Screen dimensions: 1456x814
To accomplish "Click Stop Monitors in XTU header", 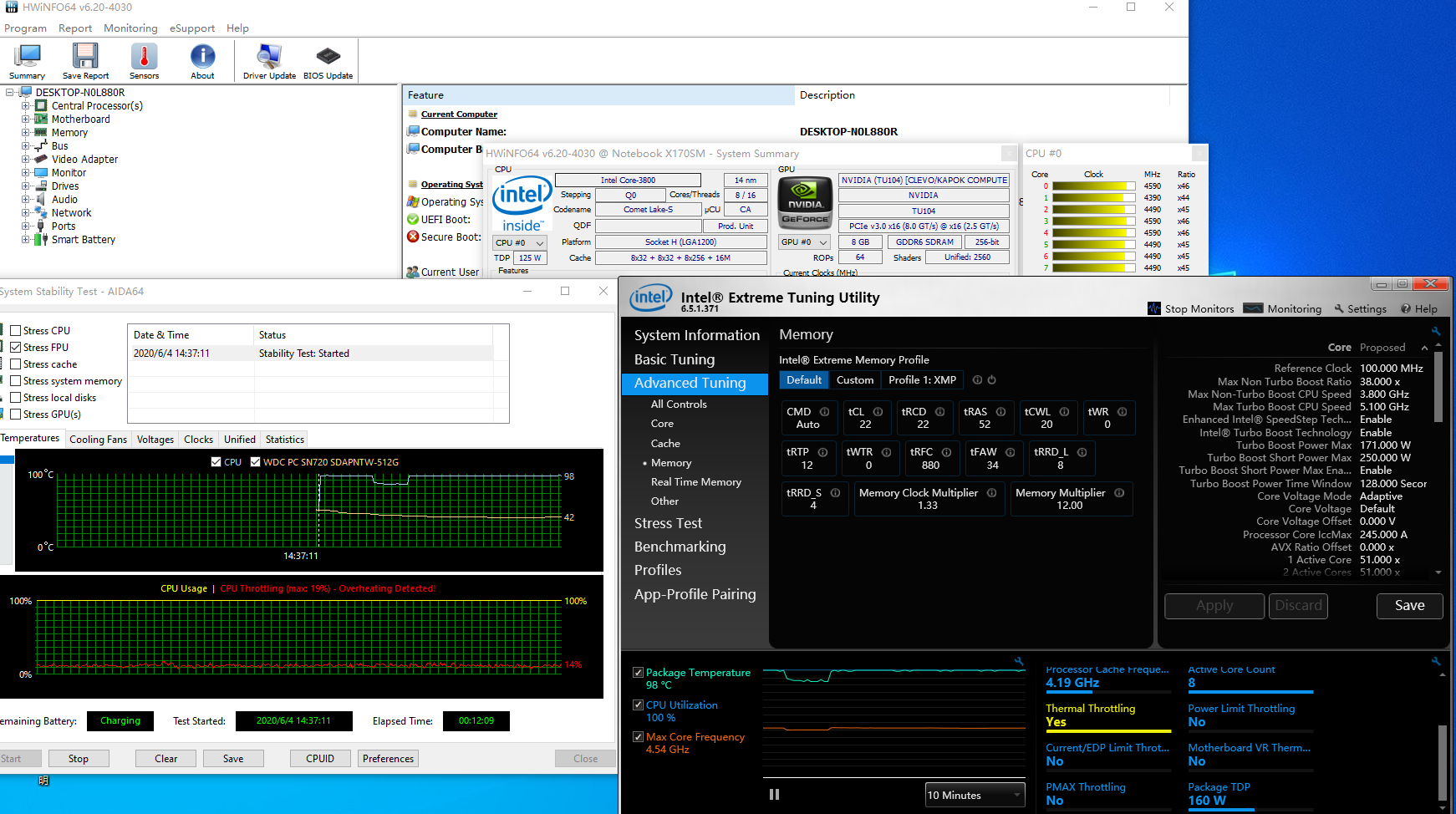I will tap(1190, 308).
